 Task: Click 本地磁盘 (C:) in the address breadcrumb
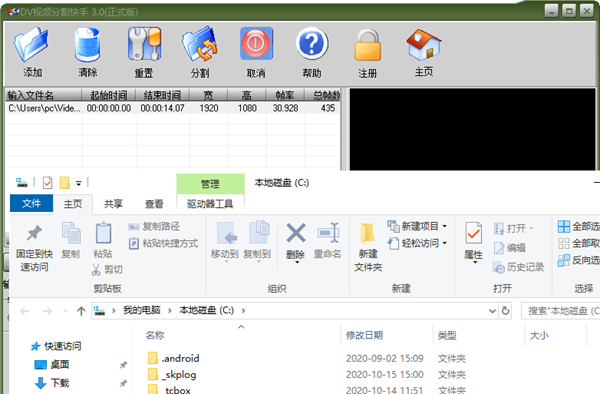tap(207, 310)
